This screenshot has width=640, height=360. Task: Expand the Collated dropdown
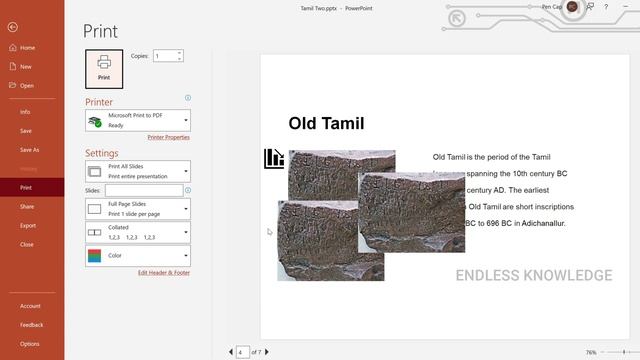coord(138,232)
